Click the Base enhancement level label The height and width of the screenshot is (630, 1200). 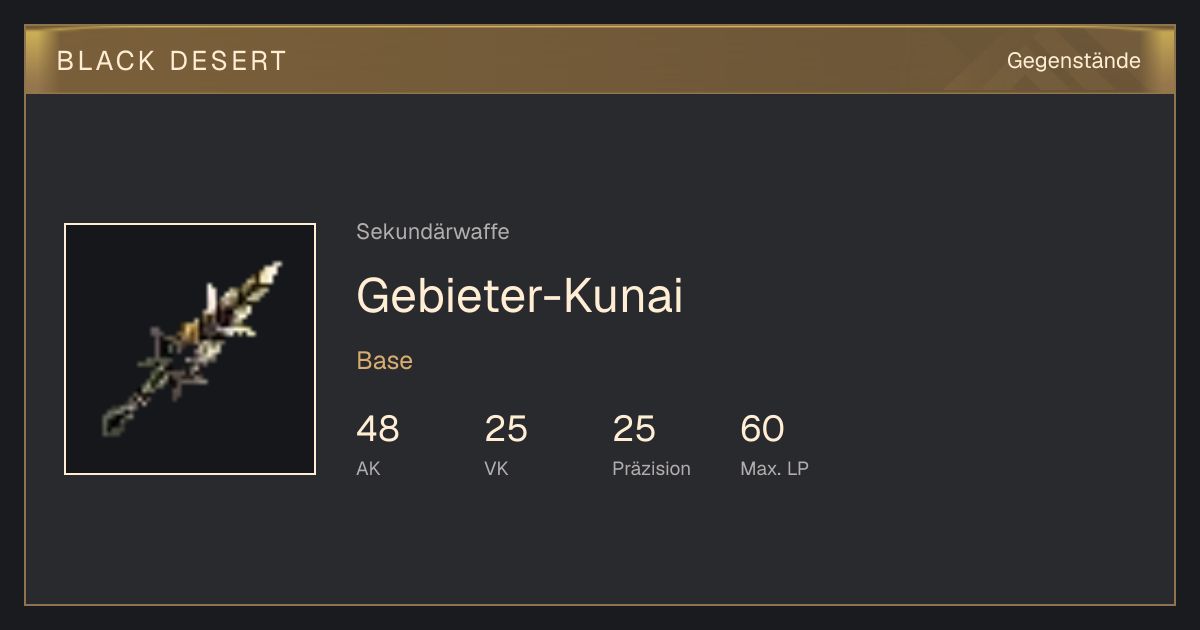(x=385, y=361)
